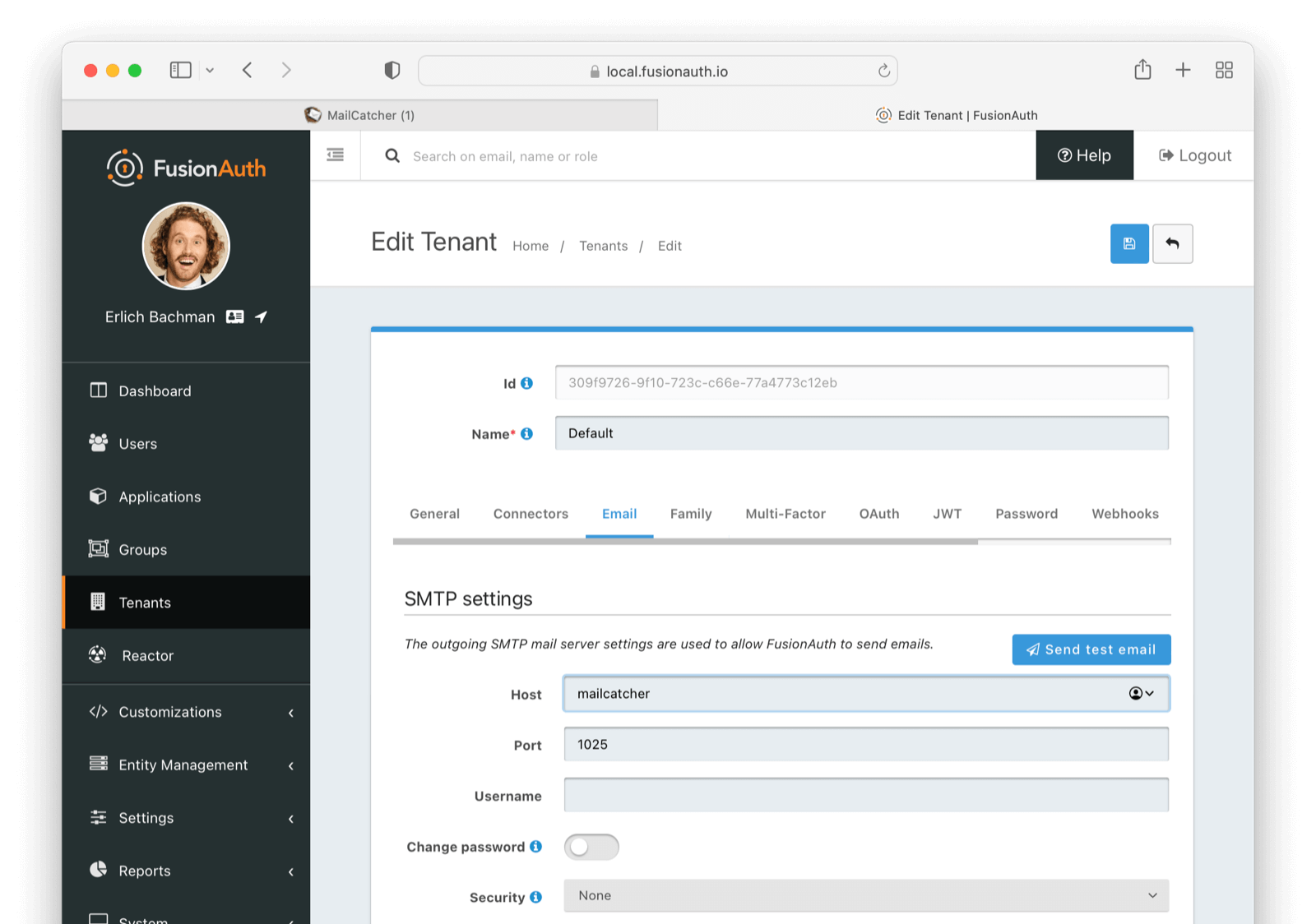
Task: Open Erlich Bachman's profile card icon
Action: pos(235,316)
